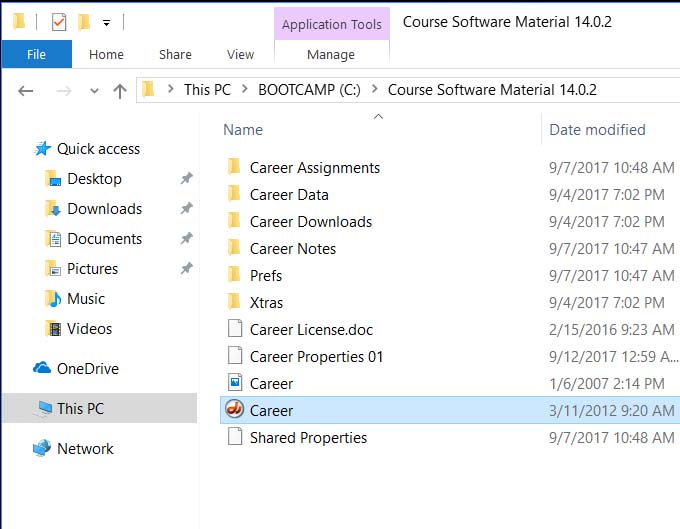680x529 pixels.
Task: Unpin Pictures using its pin icon
Action: click(186, 268)
